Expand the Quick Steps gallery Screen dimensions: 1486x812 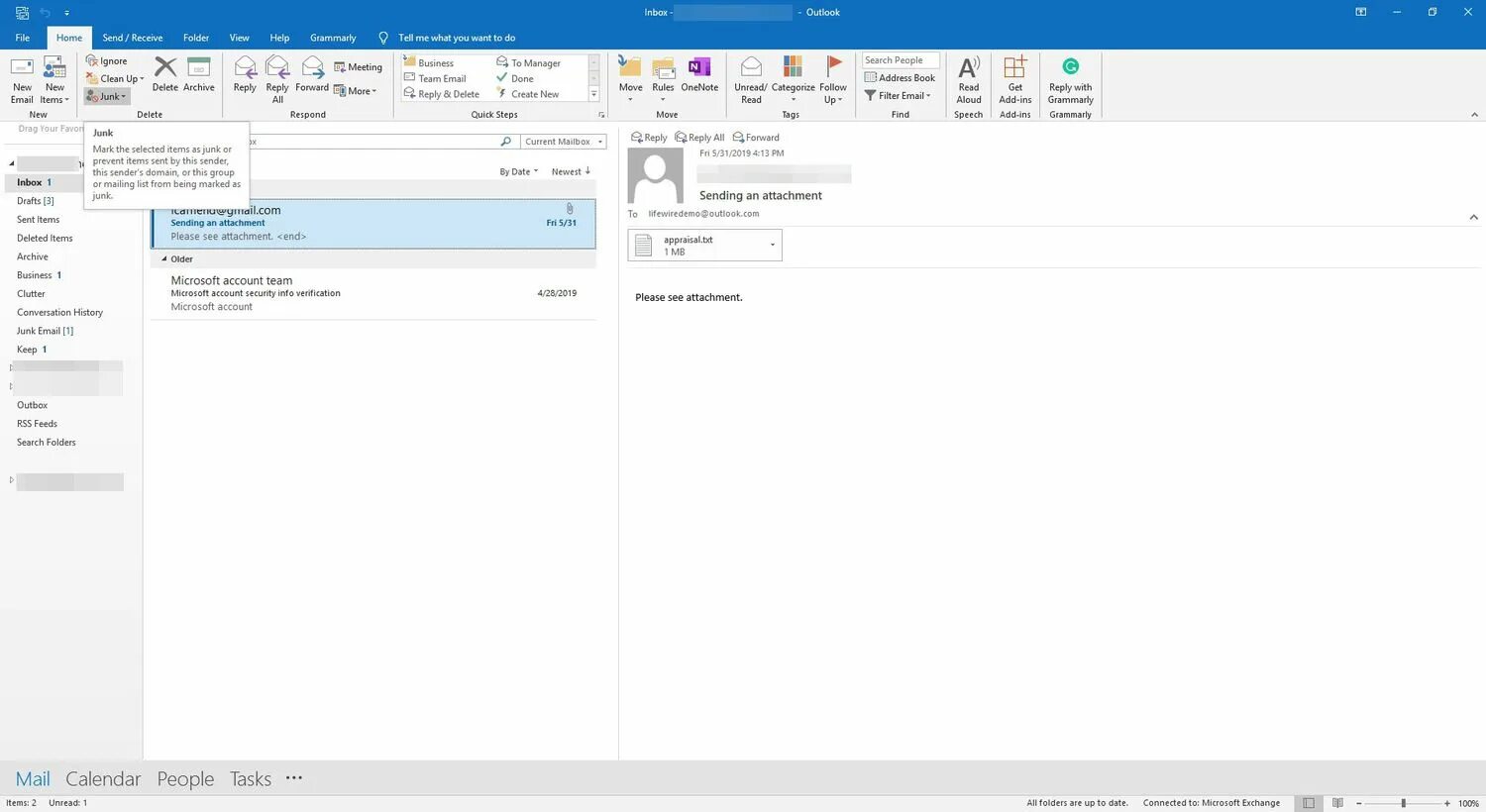tap(594, 95)
